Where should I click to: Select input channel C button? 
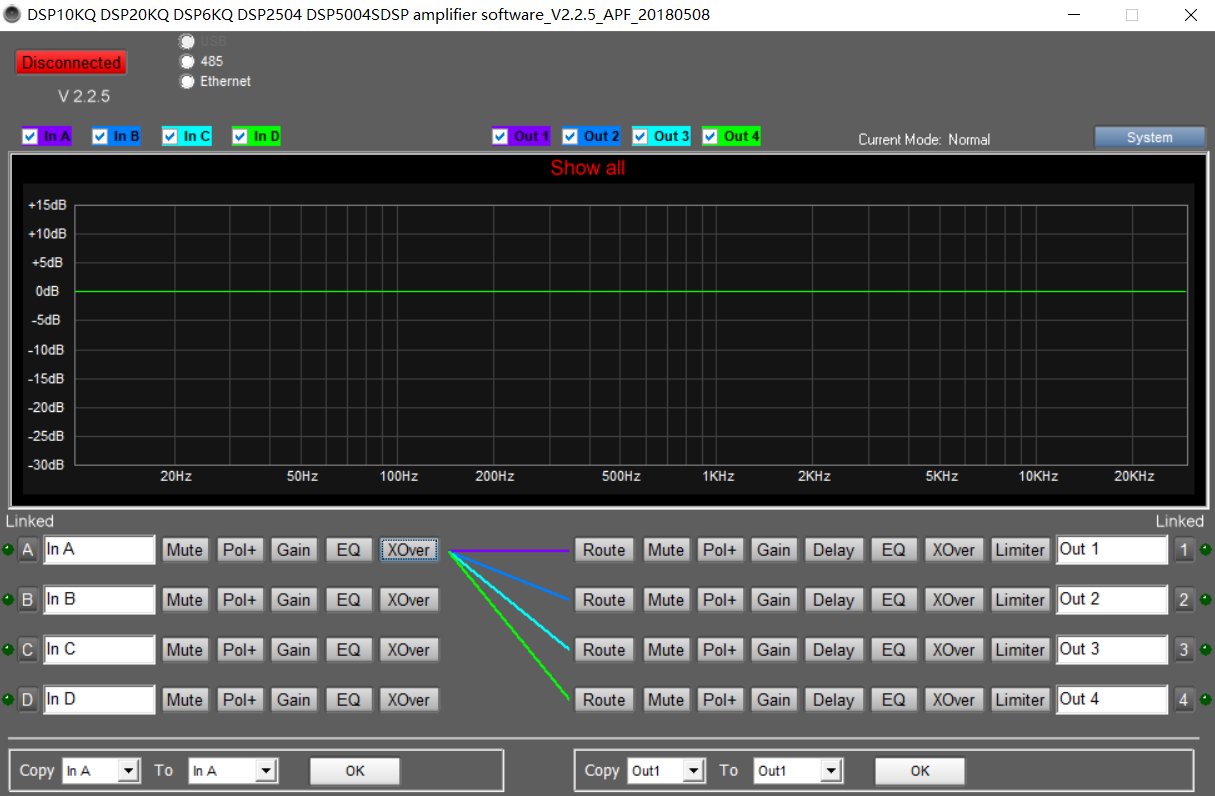pyautogui.click(x=28, y=650)
